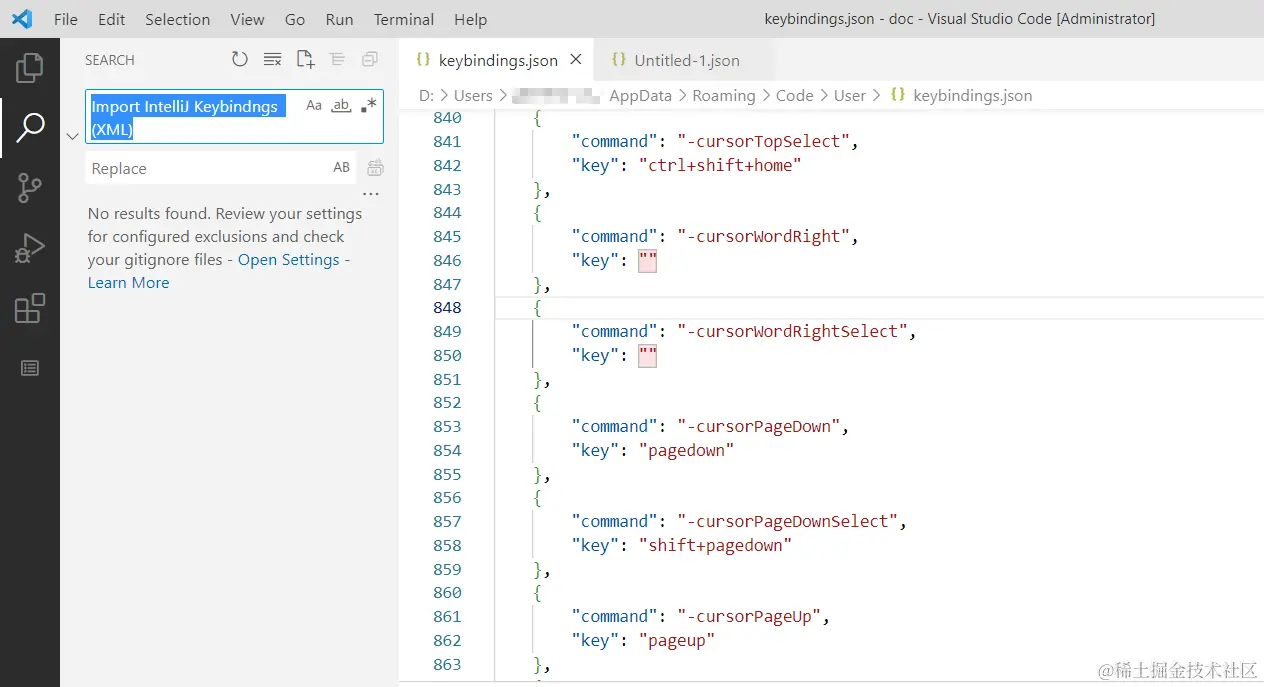The image size is (1264, 687).
Task: Toggle search details with the ellipsis
Action: (x=371, y=194)
